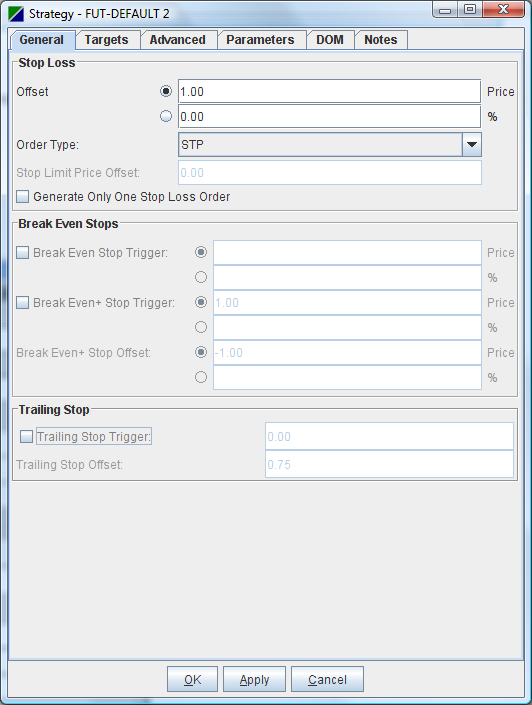Enable Generate Only One Stop Loss Order
532x705 pixels.
22,196
